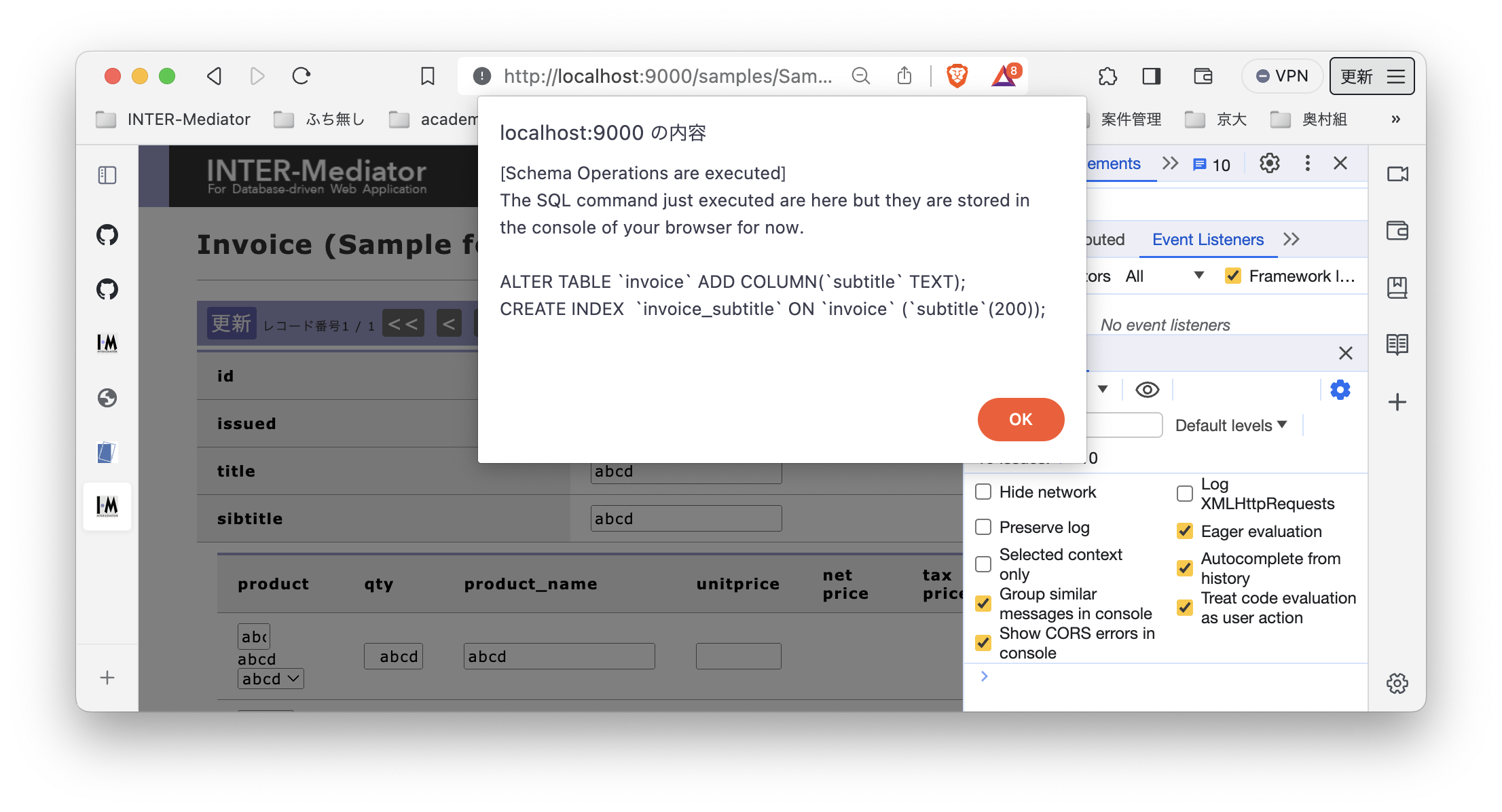The width and height of the screenshot is (1502, 812).
Task: Open the extensions puzzle icon
Action: click(x=1107, y=76)
